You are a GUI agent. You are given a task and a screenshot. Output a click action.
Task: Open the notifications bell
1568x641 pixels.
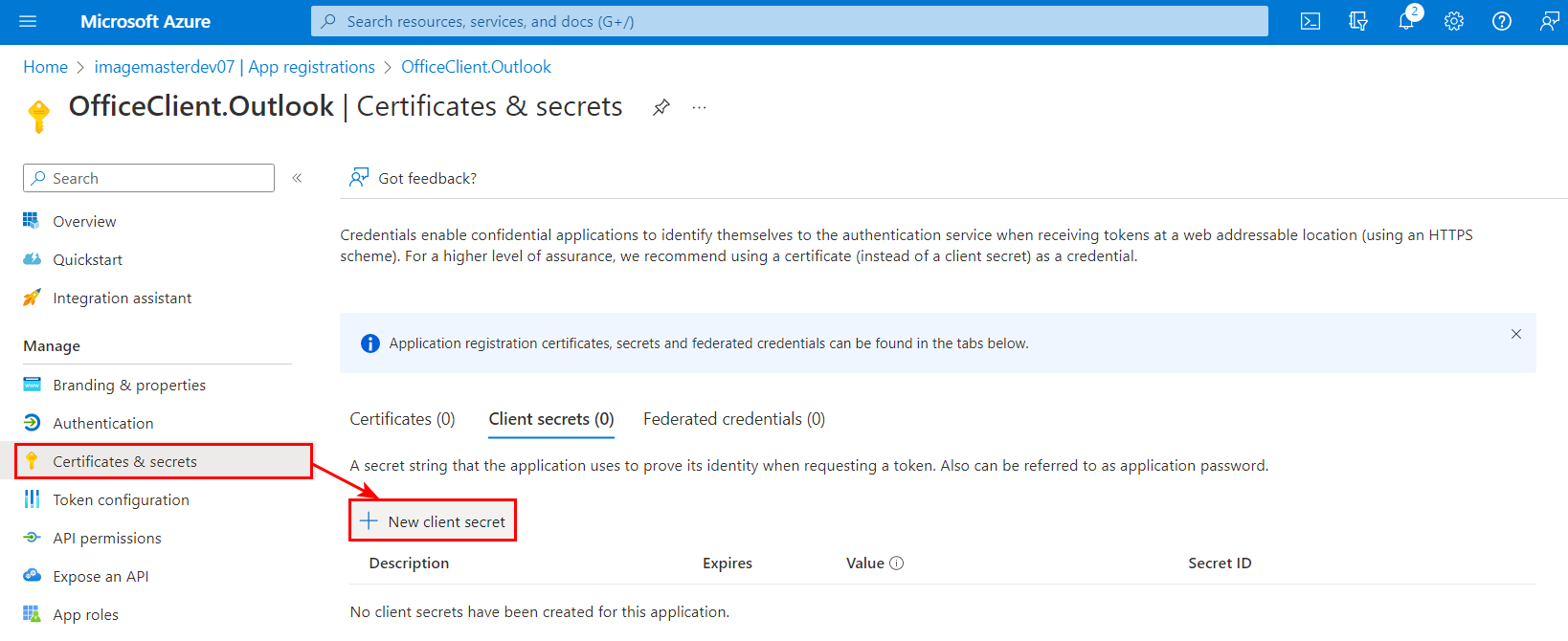tap(1406, 21)
